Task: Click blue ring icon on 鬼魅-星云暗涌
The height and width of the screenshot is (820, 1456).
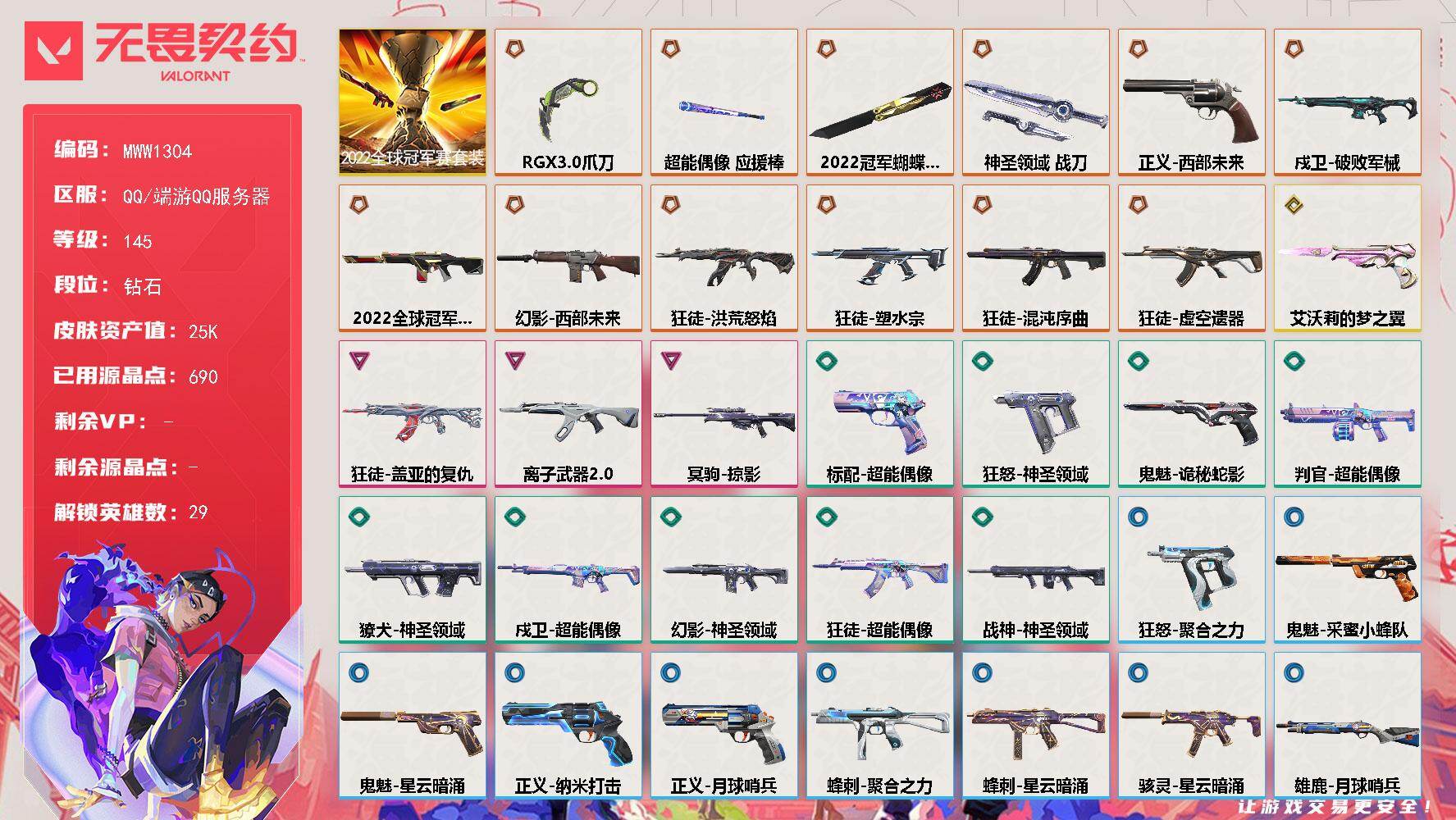Action: [358, 672]
